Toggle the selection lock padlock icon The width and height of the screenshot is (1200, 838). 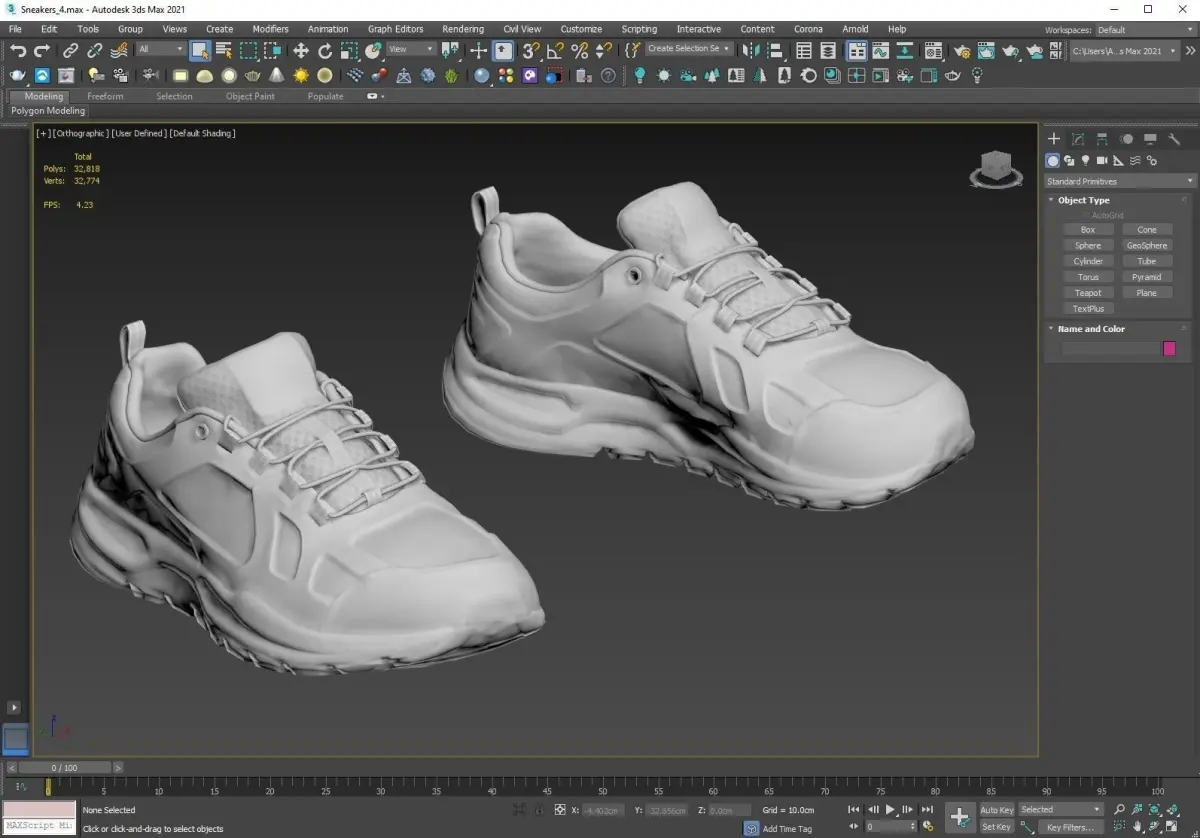click(x=539, y=810)
